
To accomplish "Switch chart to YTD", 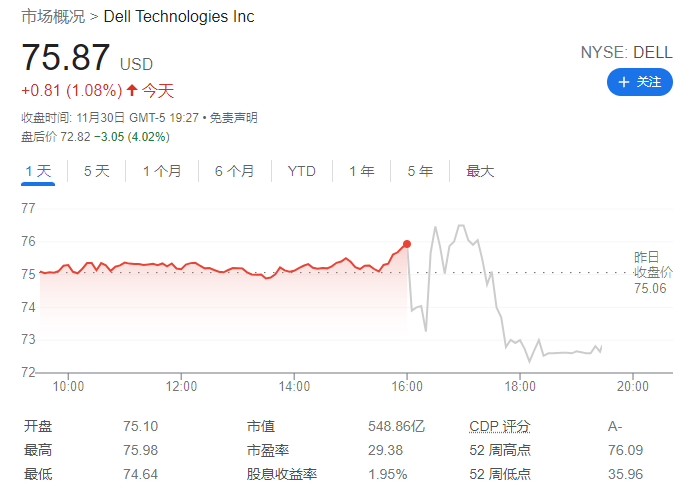I will (x=301, y=171).
